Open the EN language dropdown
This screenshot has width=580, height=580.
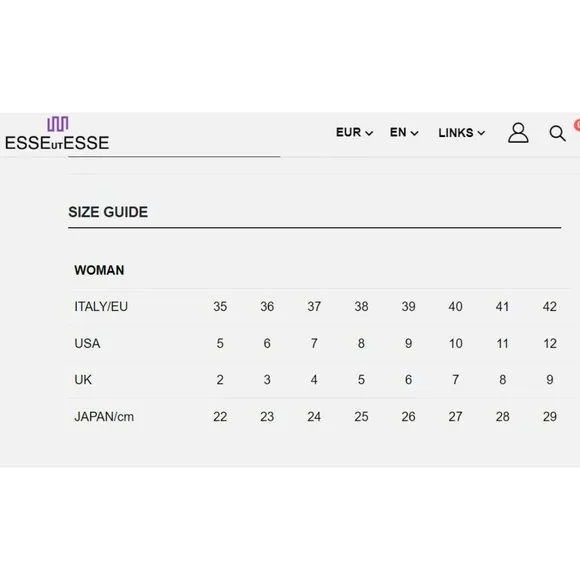(404, 132)
